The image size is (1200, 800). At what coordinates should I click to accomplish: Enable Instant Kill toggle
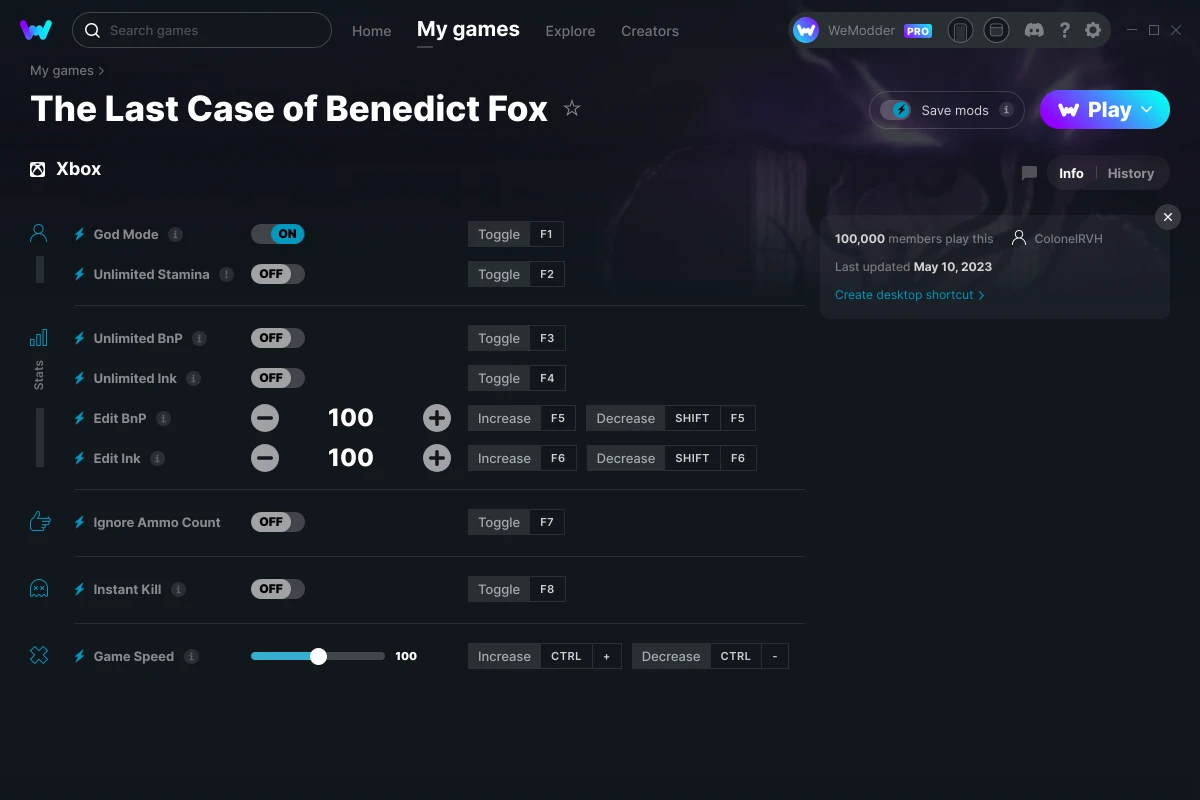click(x=277, y=589)
